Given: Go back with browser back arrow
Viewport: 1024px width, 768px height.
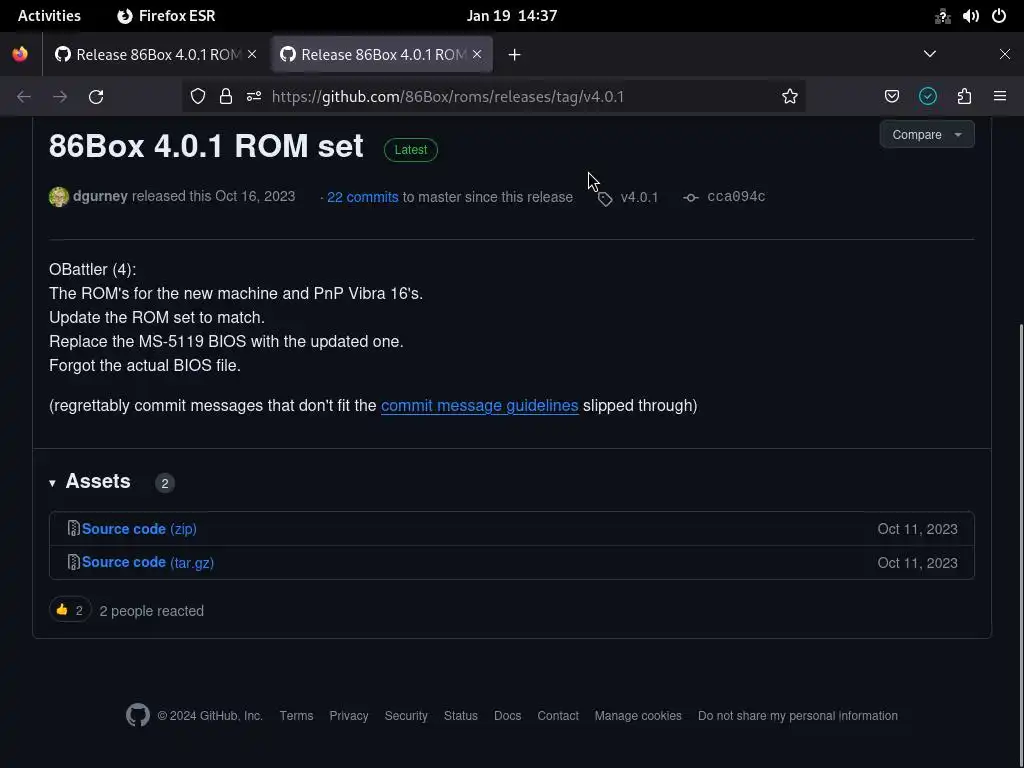Looking at the screenshot, I should tap(24, 97).
